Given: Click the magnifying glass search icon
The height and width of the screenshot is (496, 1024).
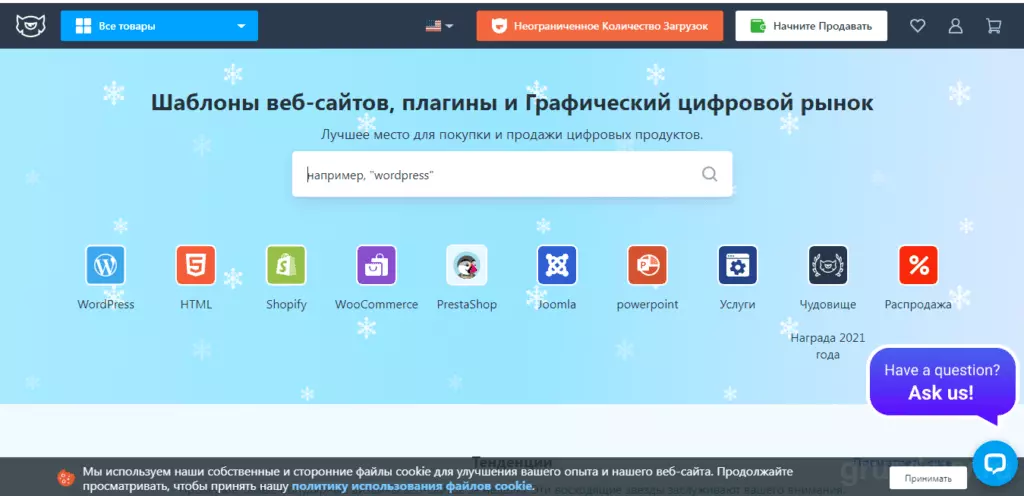Looking at the screenshot, I should [709, 174].
